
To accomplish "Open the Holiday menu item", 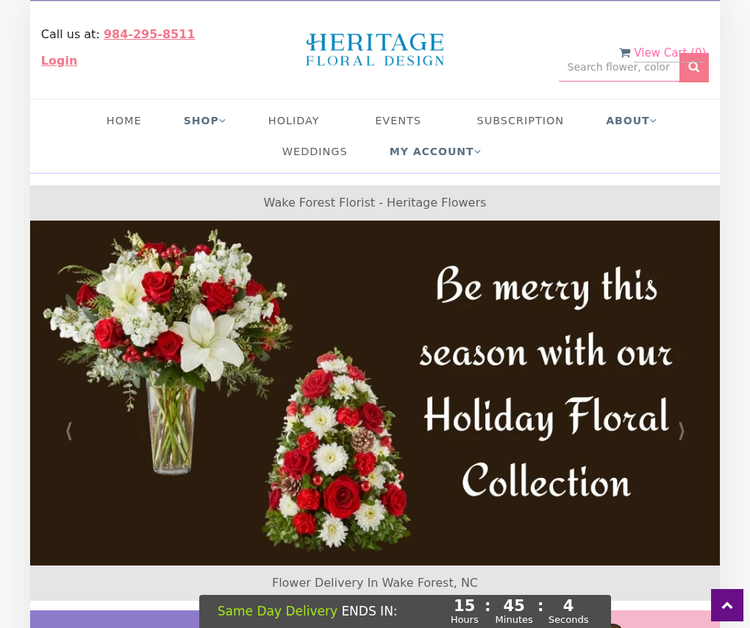I will (x=294, y=121).
